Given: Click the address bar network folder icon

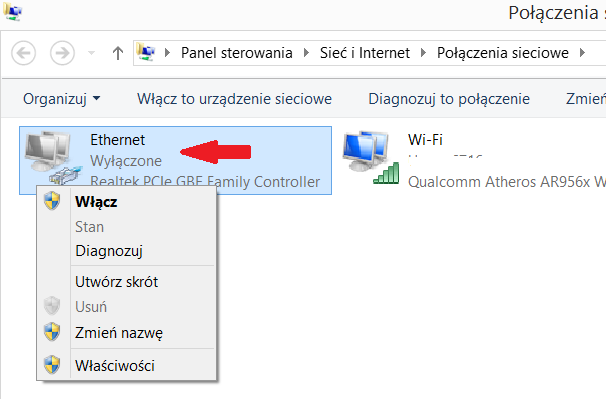Looking at the screenshot, I should click(146, 52).
